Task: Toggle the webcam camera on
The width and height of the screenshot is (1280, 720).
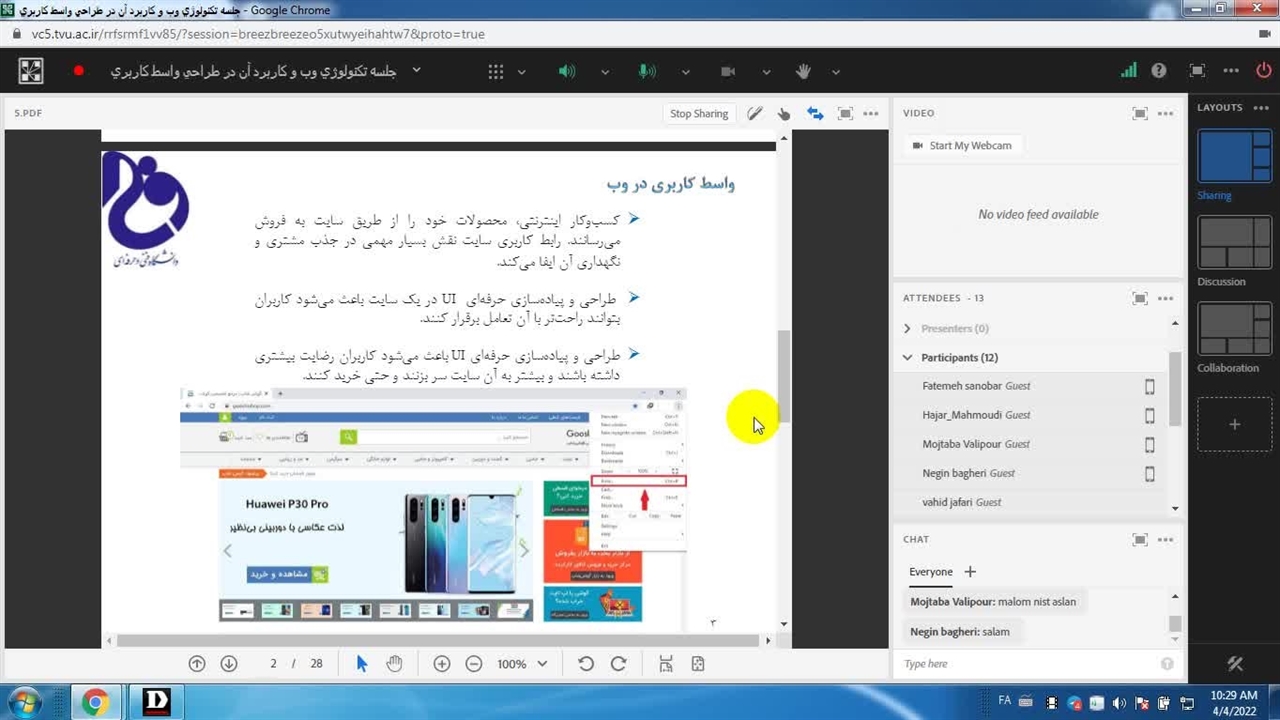Action: coord(728,72)
